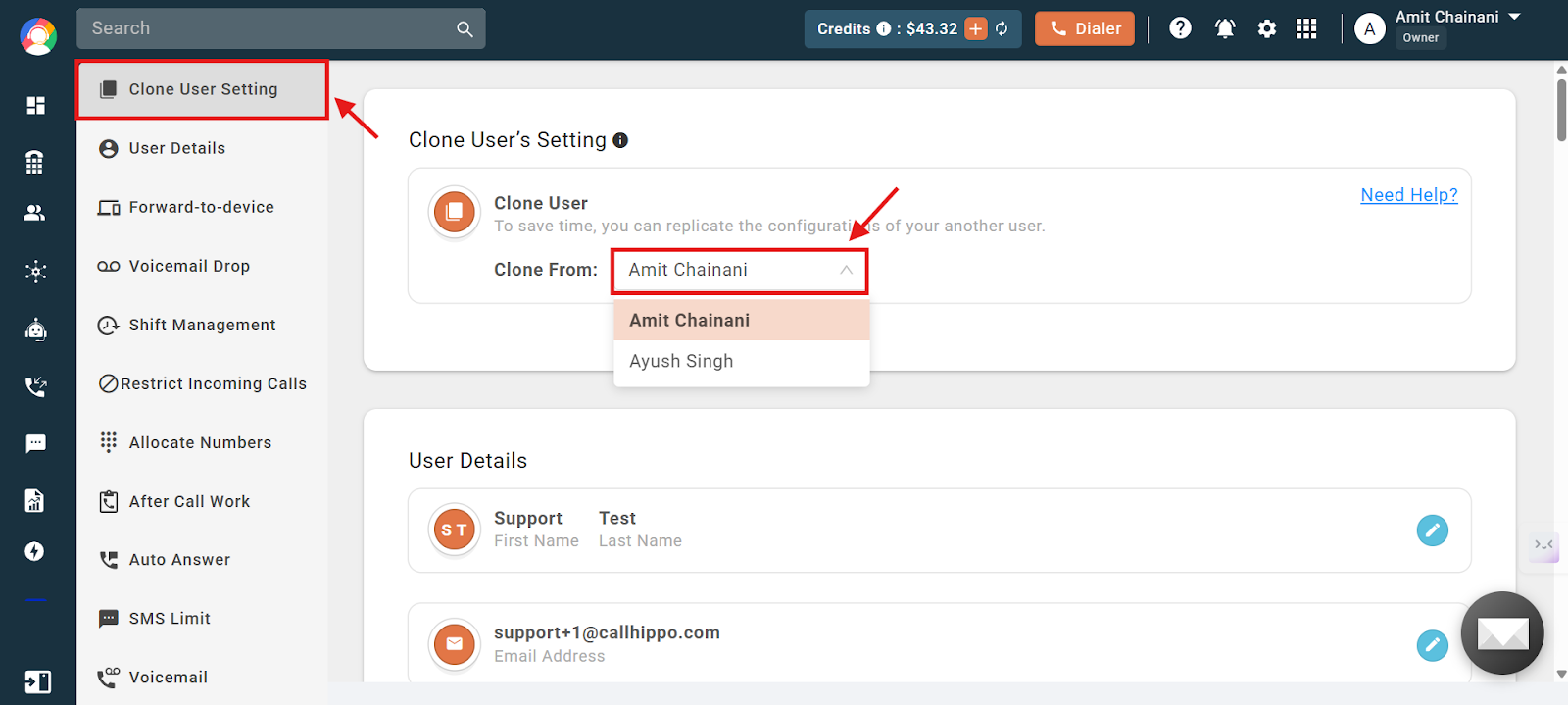Open the numbers keypad icon in sidebar
Viewport: 1568px width, 705px height.
point(35,162)
